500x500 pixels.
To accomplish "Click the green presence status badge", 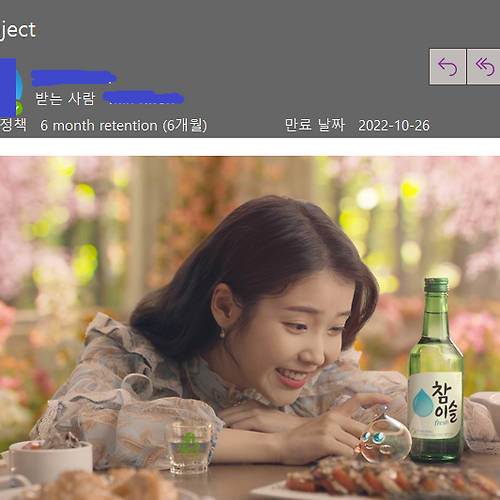I will pos(19,109).
